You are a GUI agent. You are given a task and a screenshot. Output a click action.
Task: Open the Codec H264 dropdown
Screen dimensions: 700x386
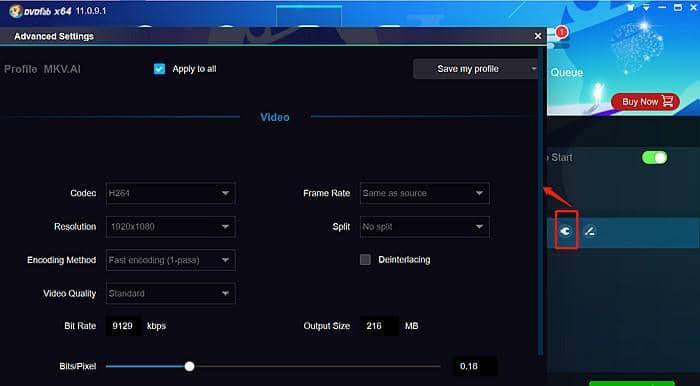[171, 193]
